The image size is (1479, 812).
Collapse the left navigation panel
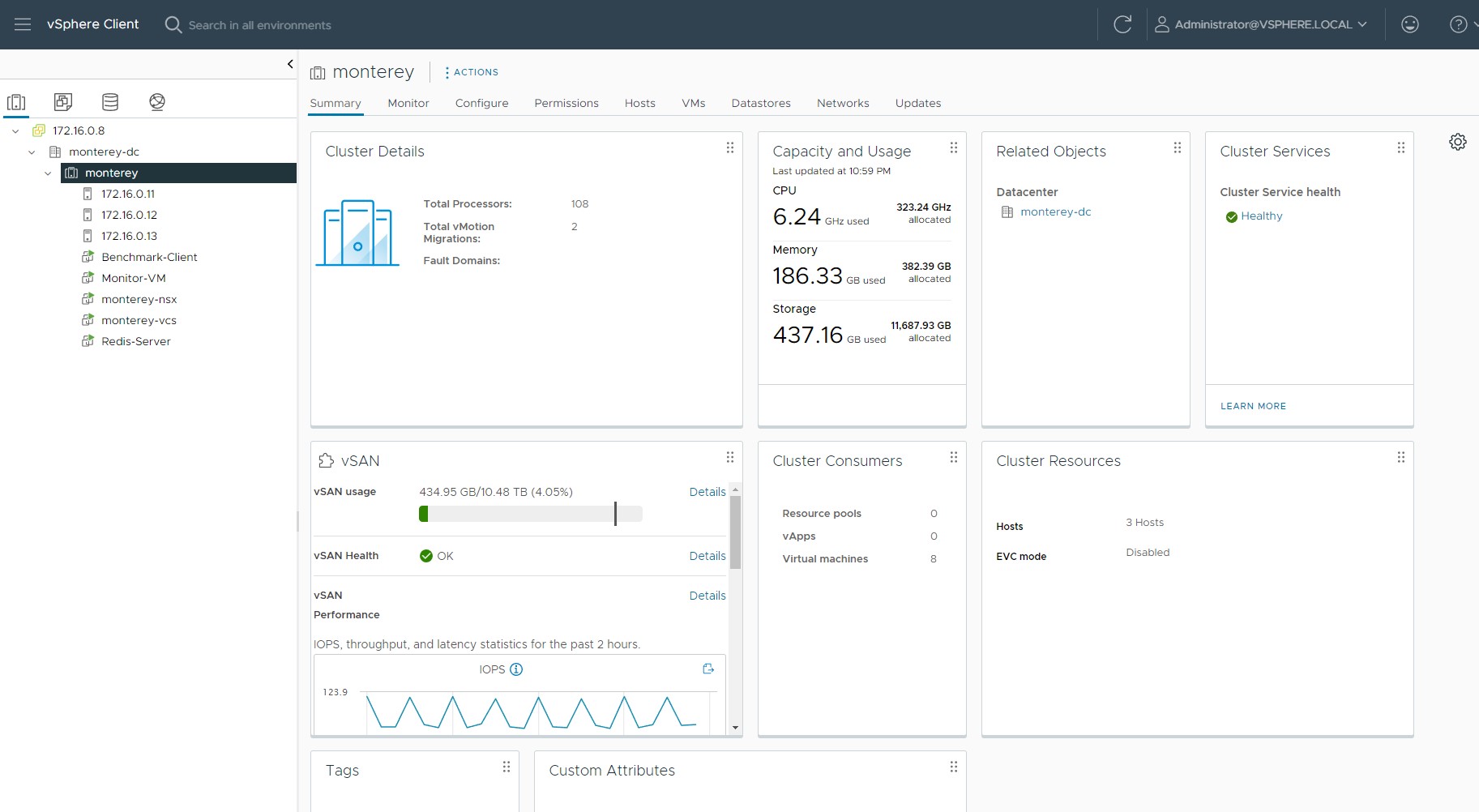(x=290, y=64)
